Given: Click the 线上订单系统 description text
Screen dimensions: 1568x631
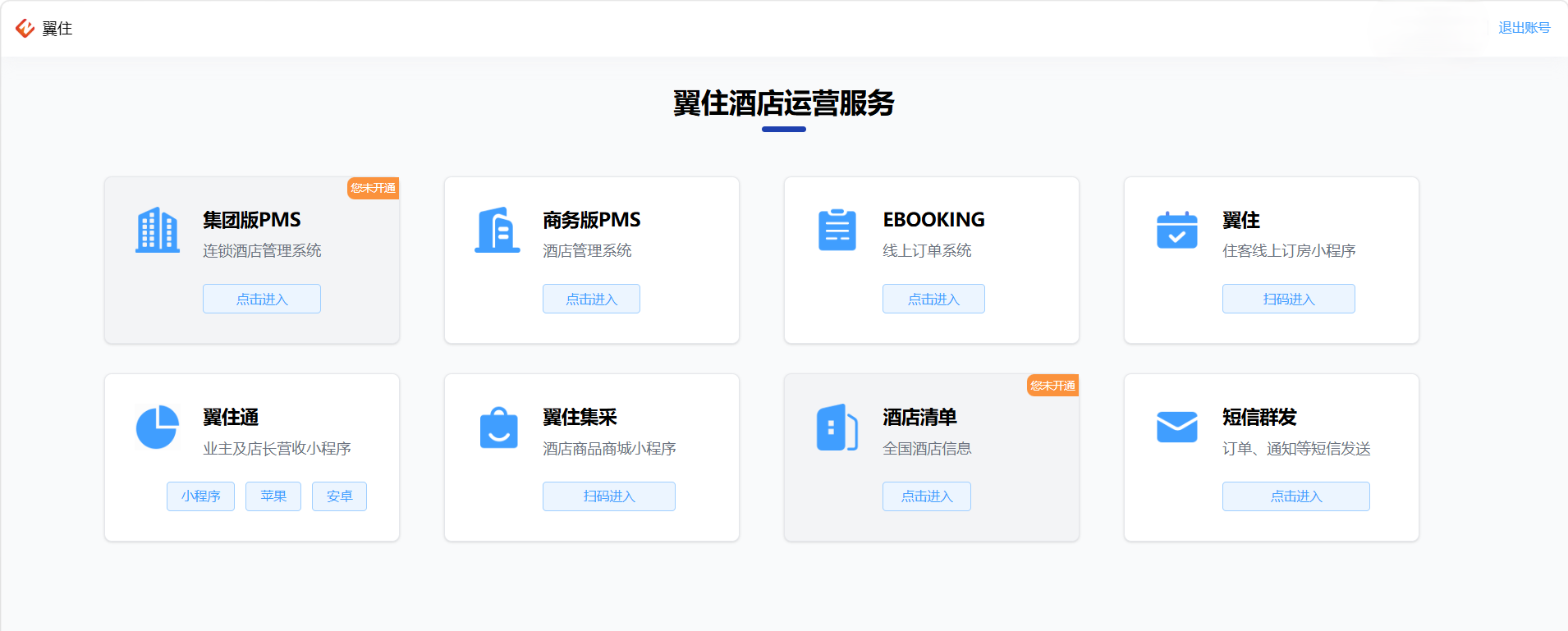Looking at the screenshot, I should click(x=927, y=250).
